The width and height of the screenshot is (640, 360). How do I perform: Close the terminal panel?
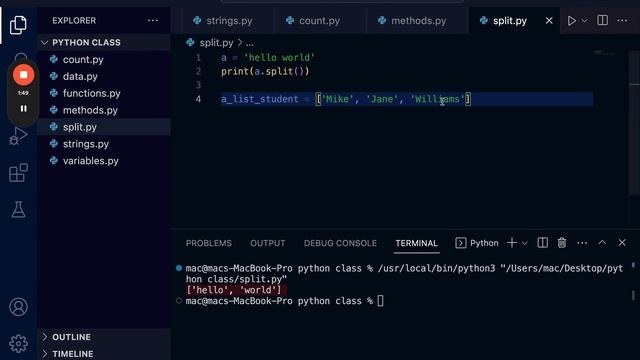[622, 243]
